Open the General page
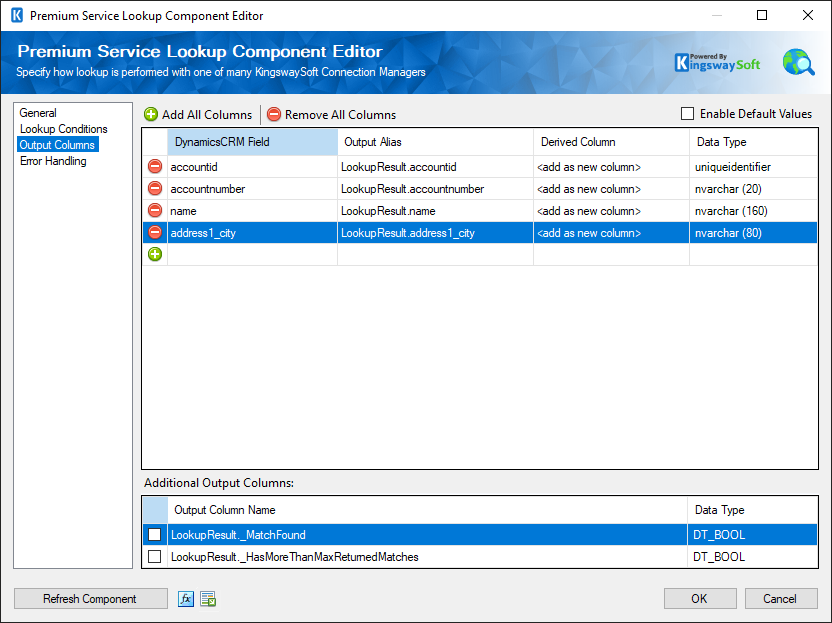Viewport: 832px width, 623px height. tap(38, 113)
